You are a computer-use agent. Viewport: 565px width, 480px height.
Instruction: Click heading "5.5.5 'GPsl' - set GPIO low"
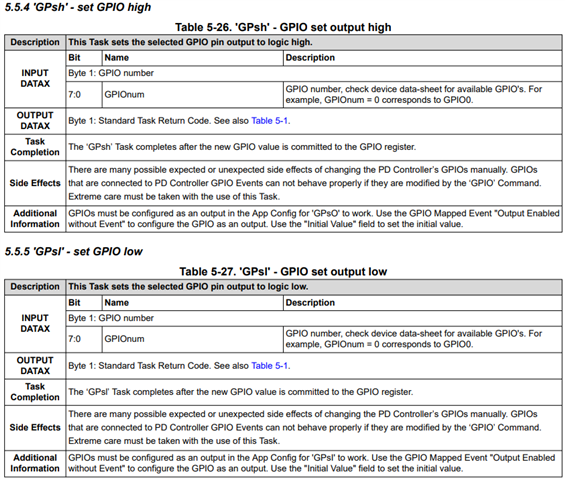tap(74, 252)
